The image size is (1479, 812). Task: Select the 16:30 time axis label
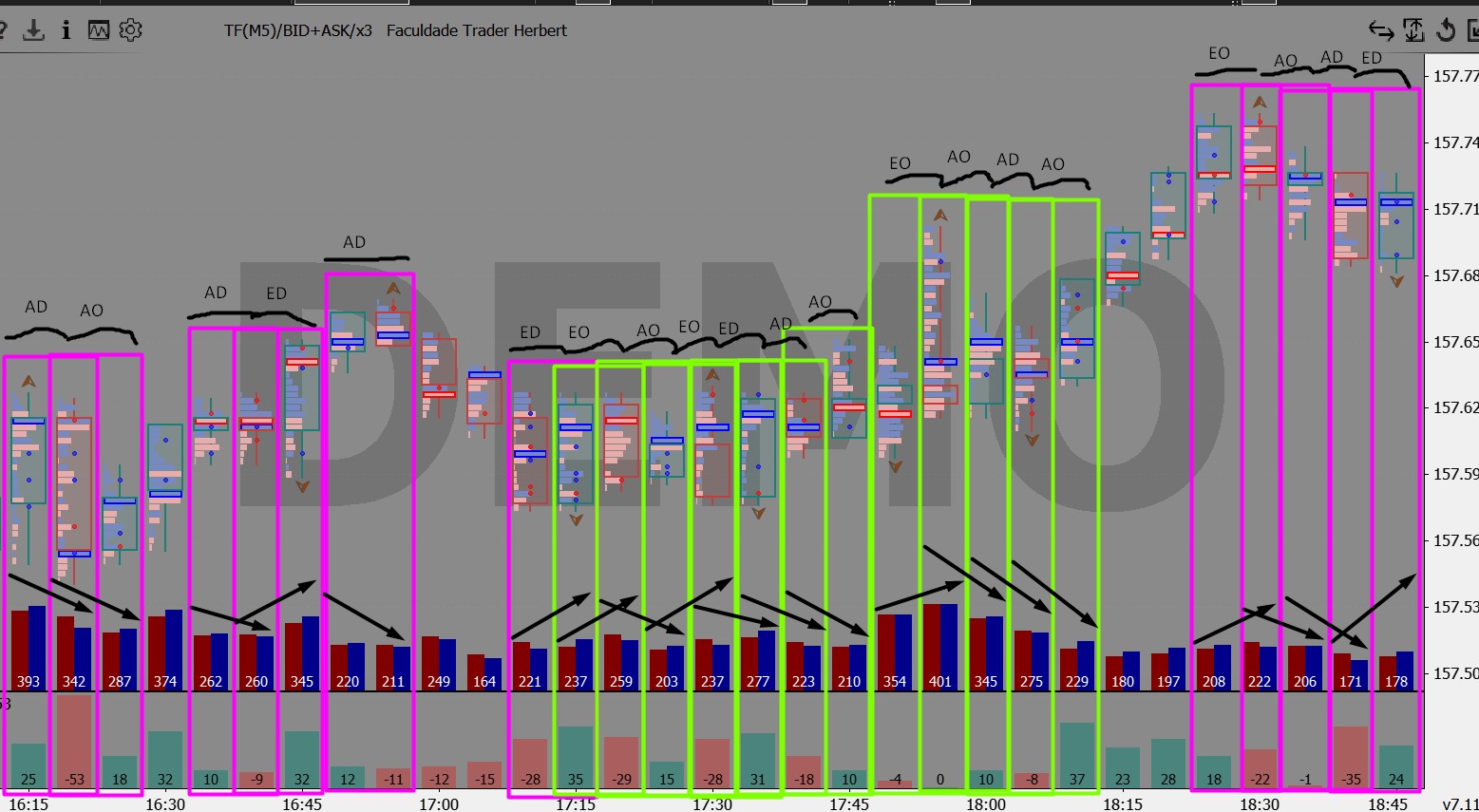click(165, 803)
